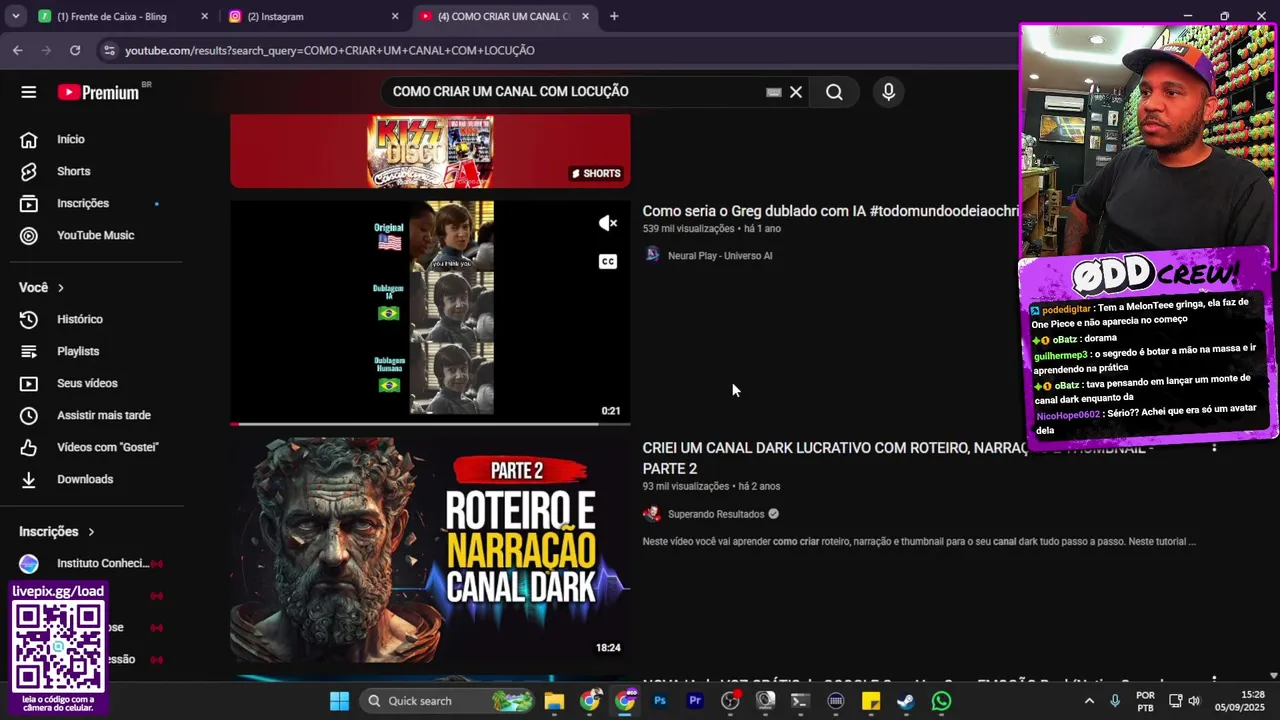Seek on the Greg preview progress bar
Screen dimensions: 1280x720
point(430,424)
